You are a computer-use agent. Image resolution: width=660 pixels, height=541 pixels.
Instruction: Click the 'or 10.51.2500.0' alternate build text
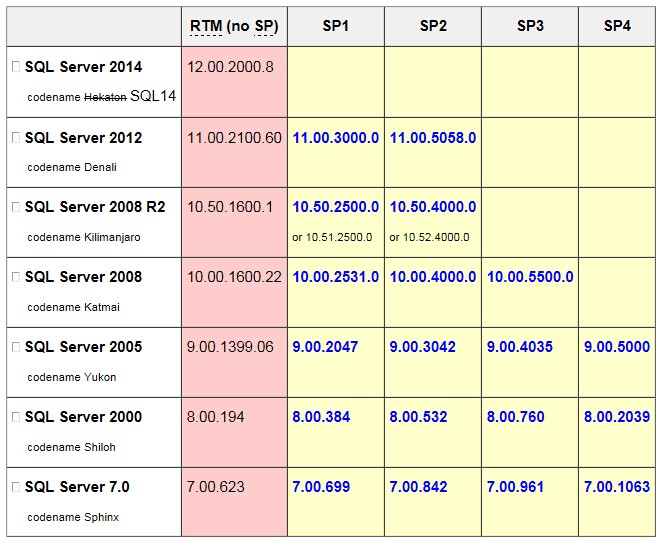pyautogui.click(x=332, y=237)
